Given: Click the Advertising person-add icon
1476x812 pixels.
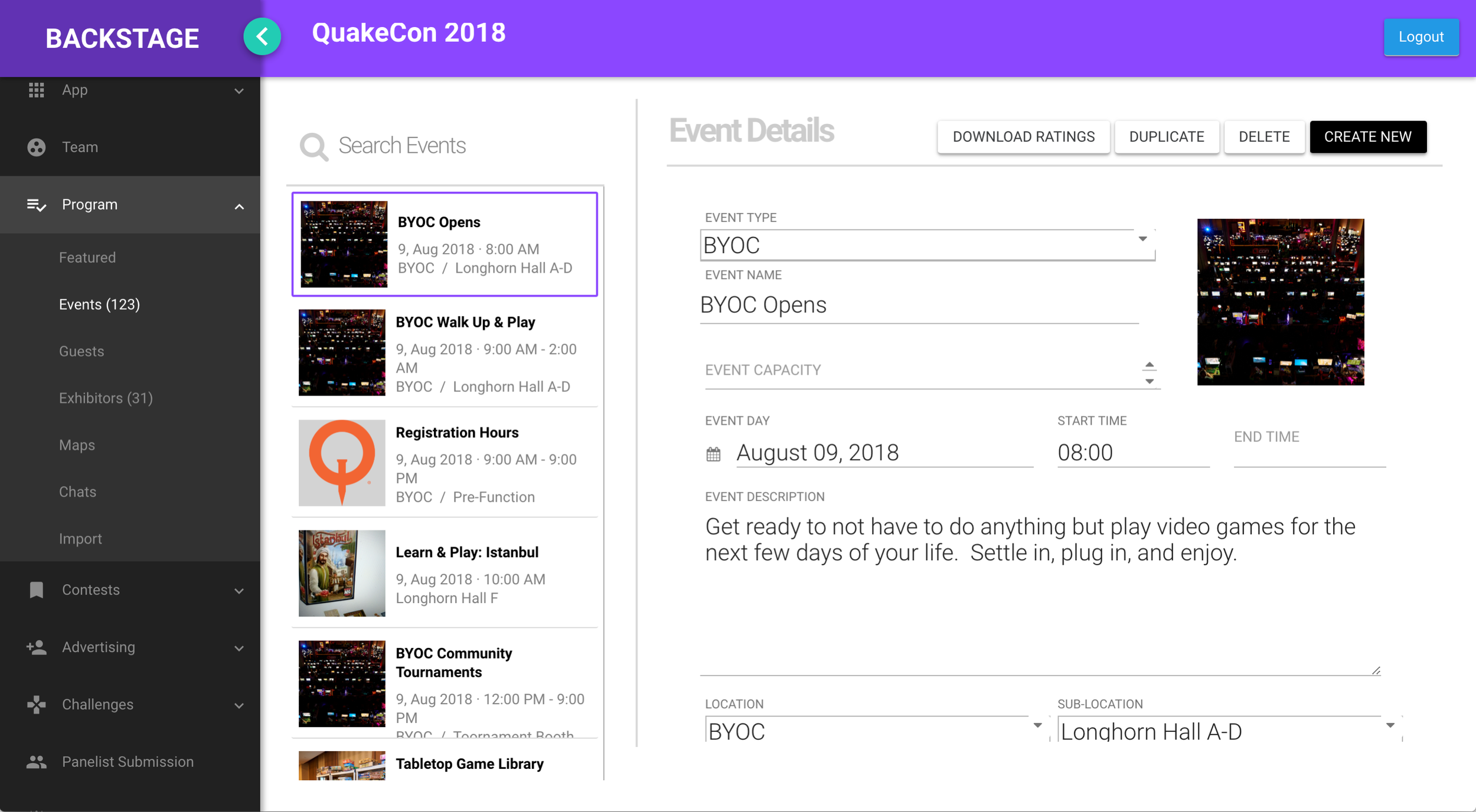Looking at the screenshot, I should click(x=37, y=647).
